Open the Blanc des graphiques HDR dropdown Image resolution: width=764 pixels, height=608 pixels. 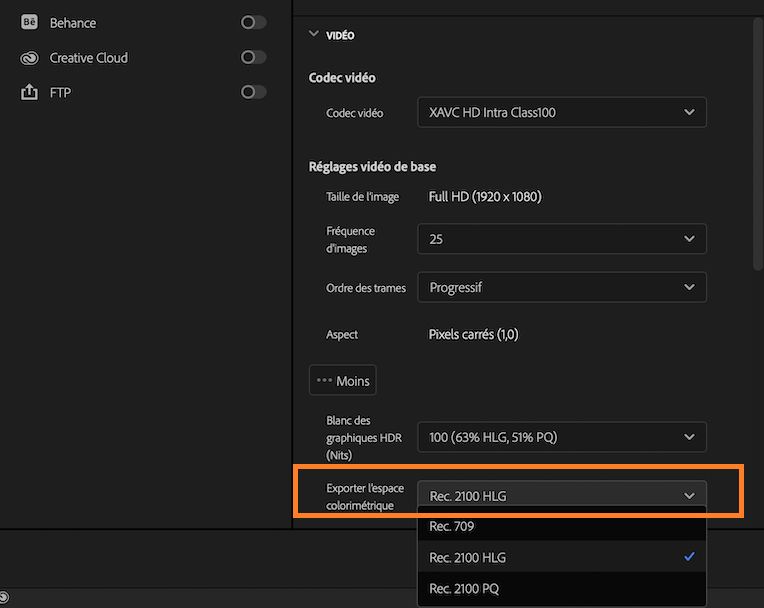pyautogui.click(x=562, y=437)
